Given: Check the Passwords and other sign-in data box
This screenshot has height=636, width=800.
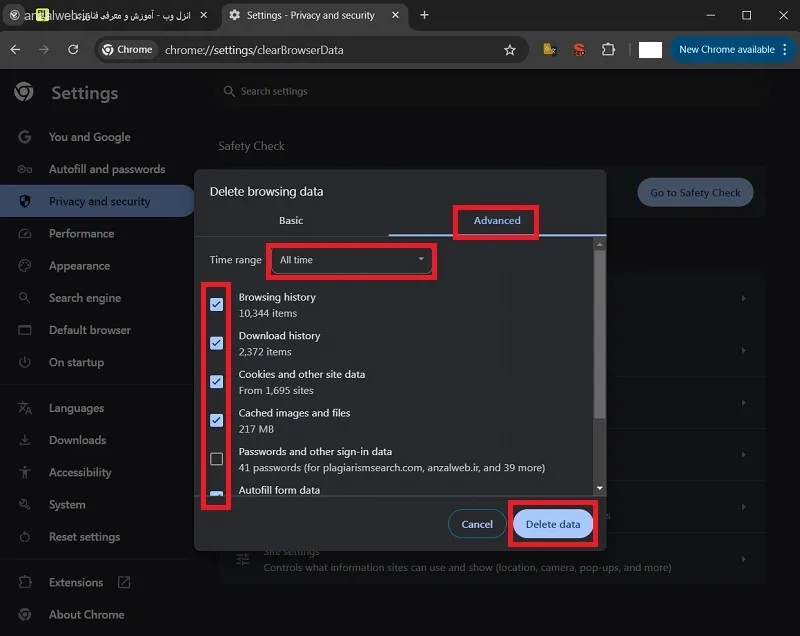Looking at the screenshot, I should point(216,459).
